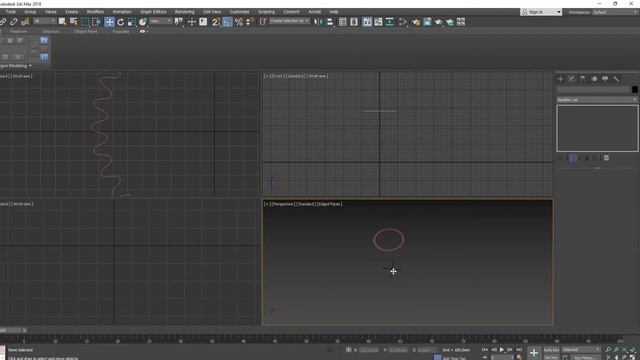The height and width of the screenshot is (360, 640).
Task: Open the Graph Editors menu
Action: (x=153, y=12)
